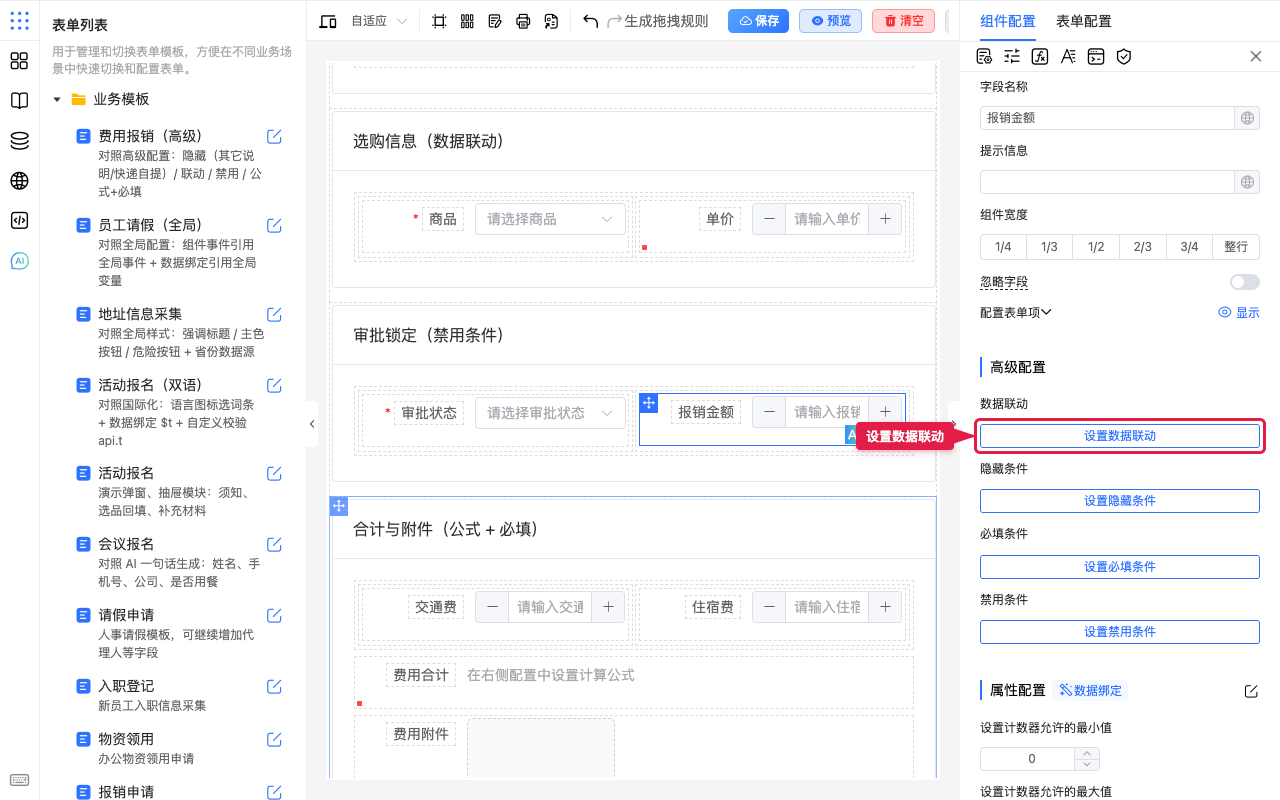
Task: Open the shield validation icon in right panel
Action: [x=1124, y=56]
